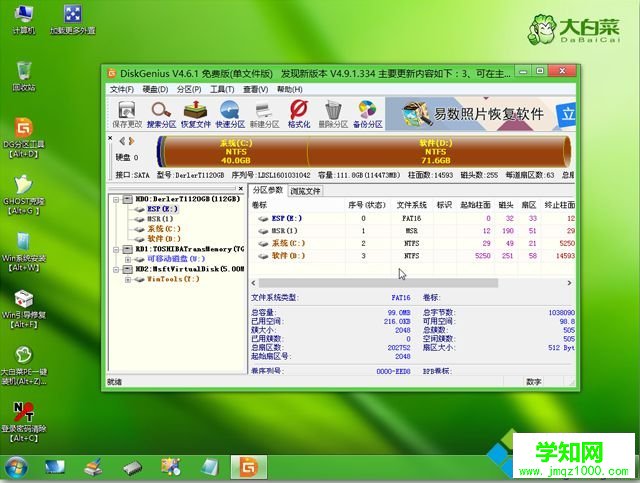Go to the previous disk with left arrow

click(x=122, y=141)
